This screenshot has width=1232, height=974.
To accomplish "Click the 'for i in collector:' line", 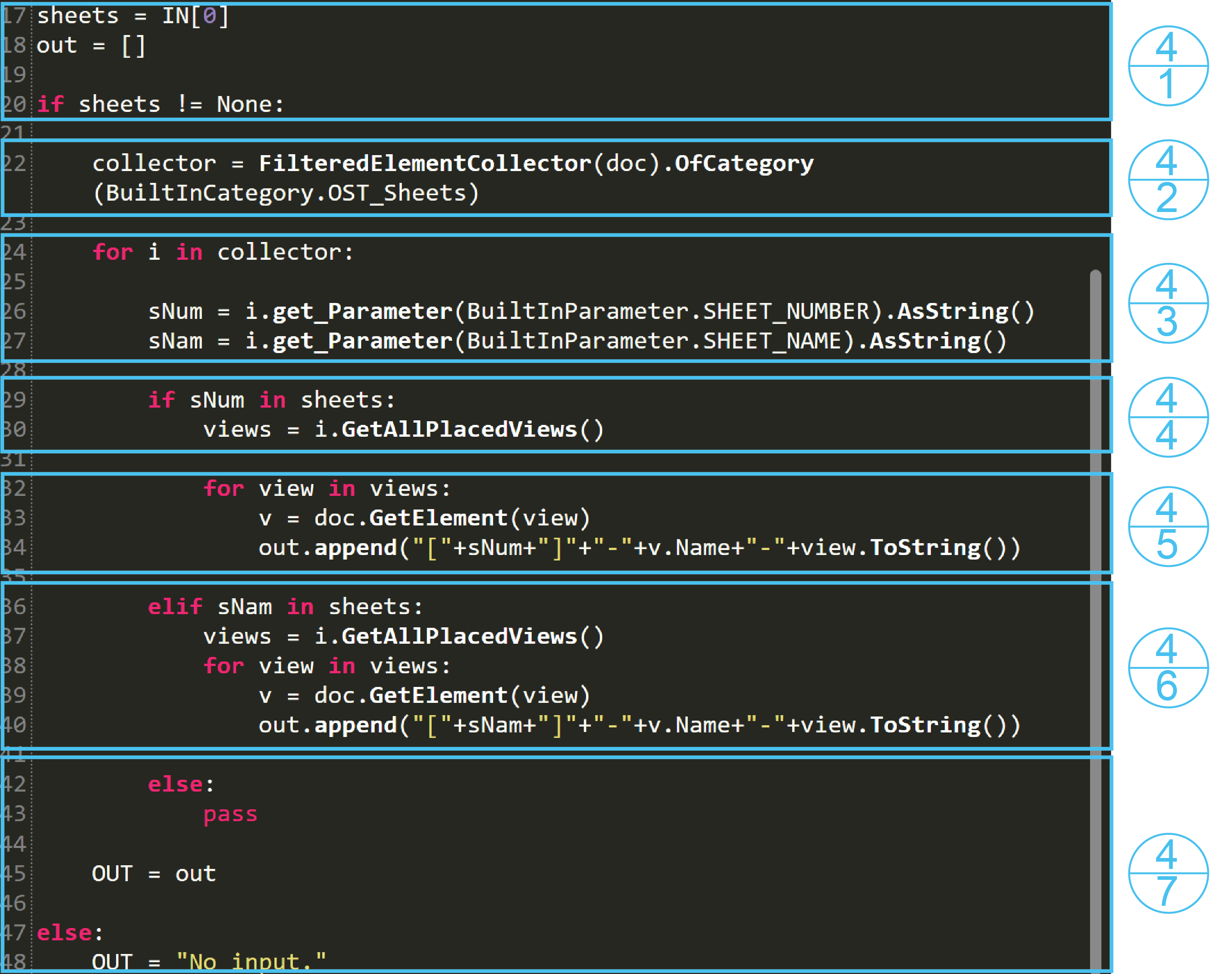I will point(222,252).
